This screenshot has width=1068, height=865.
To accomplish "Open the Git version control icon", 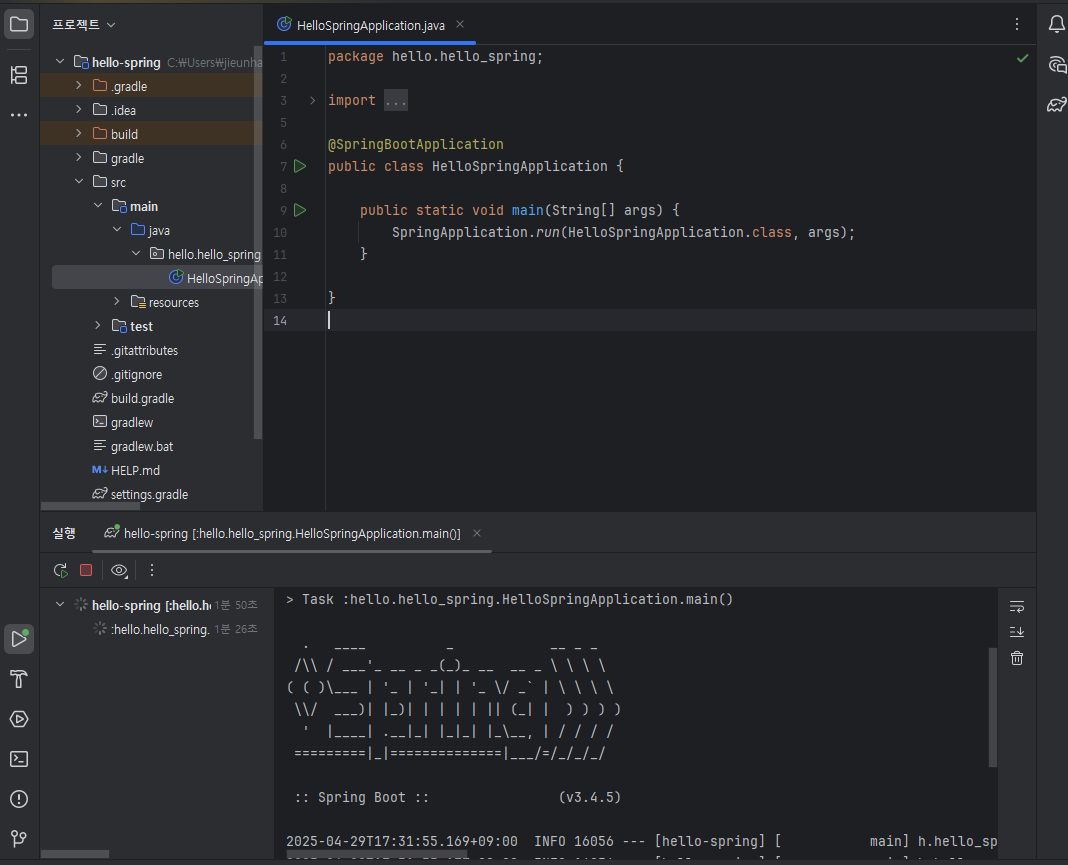I will click(19, 838).
